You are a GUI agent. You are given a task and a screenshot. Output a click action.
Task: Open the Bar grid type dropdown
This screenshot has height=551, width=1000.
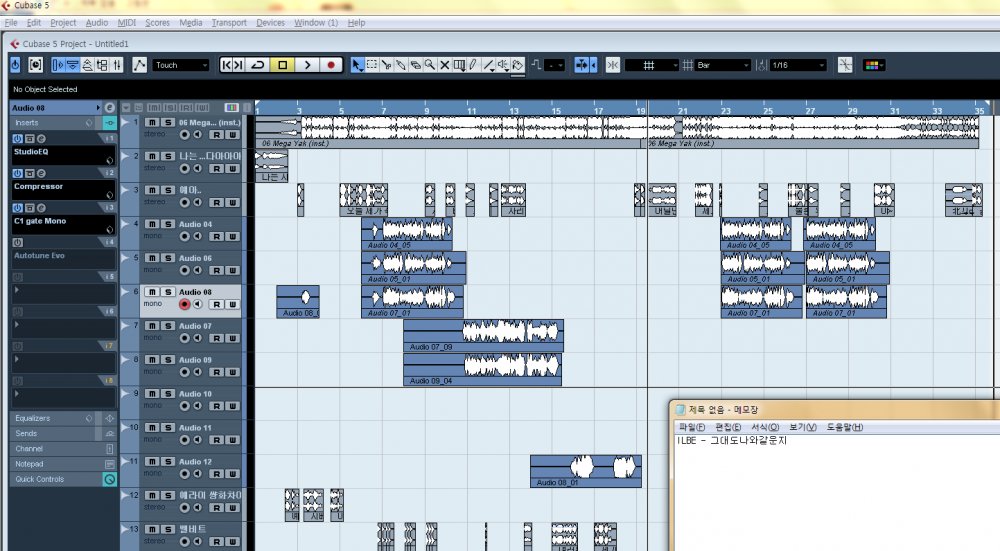(722, 65)
